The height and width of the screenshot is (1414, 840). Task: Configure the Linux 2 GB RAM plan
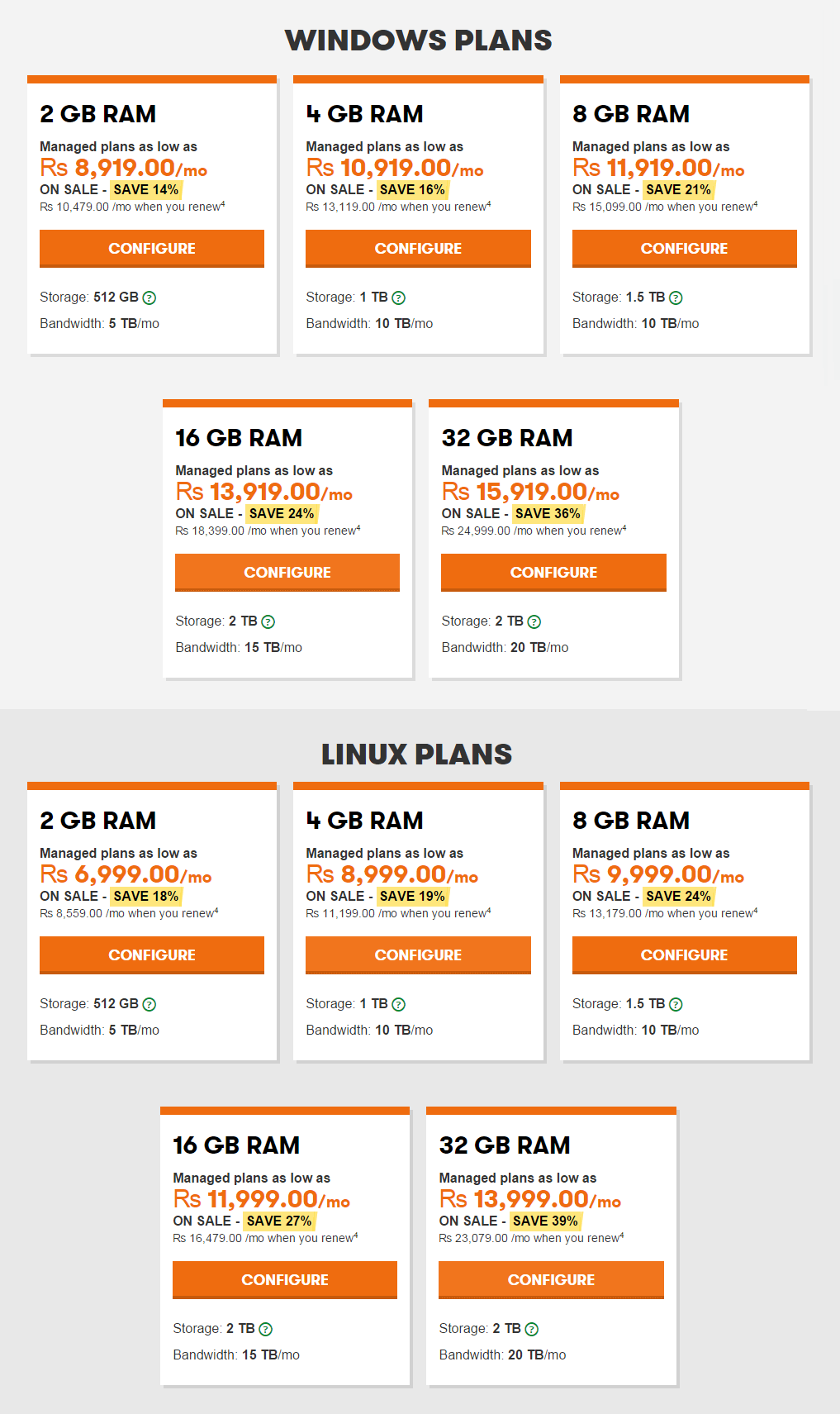tap(152, 955)
